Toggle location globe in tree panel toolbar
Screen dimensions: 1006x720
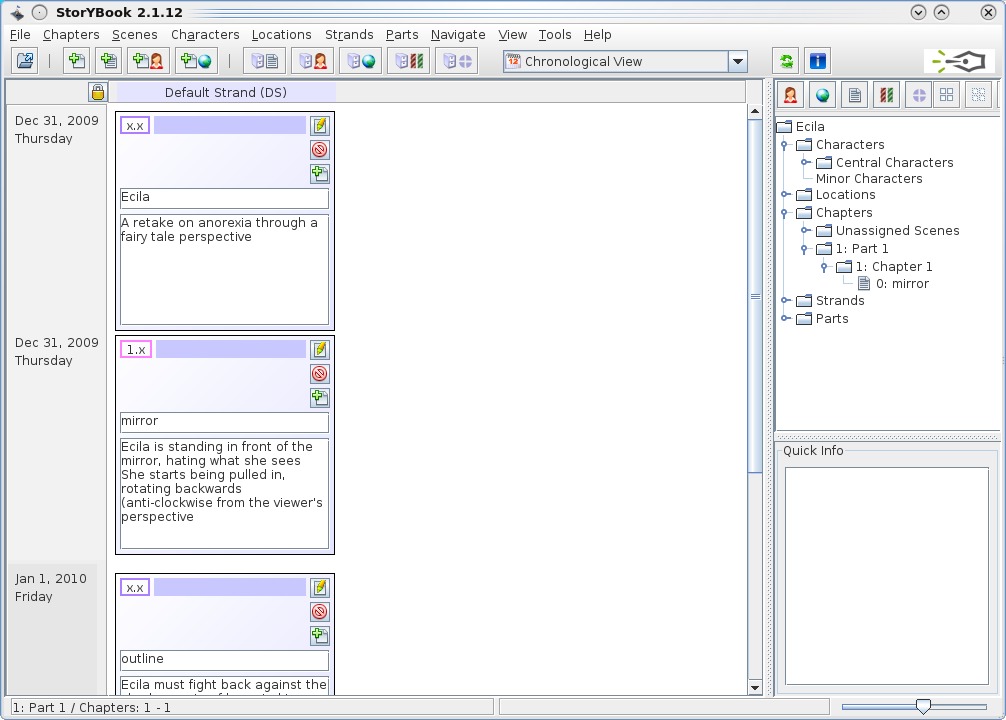[x=822, y=95]
